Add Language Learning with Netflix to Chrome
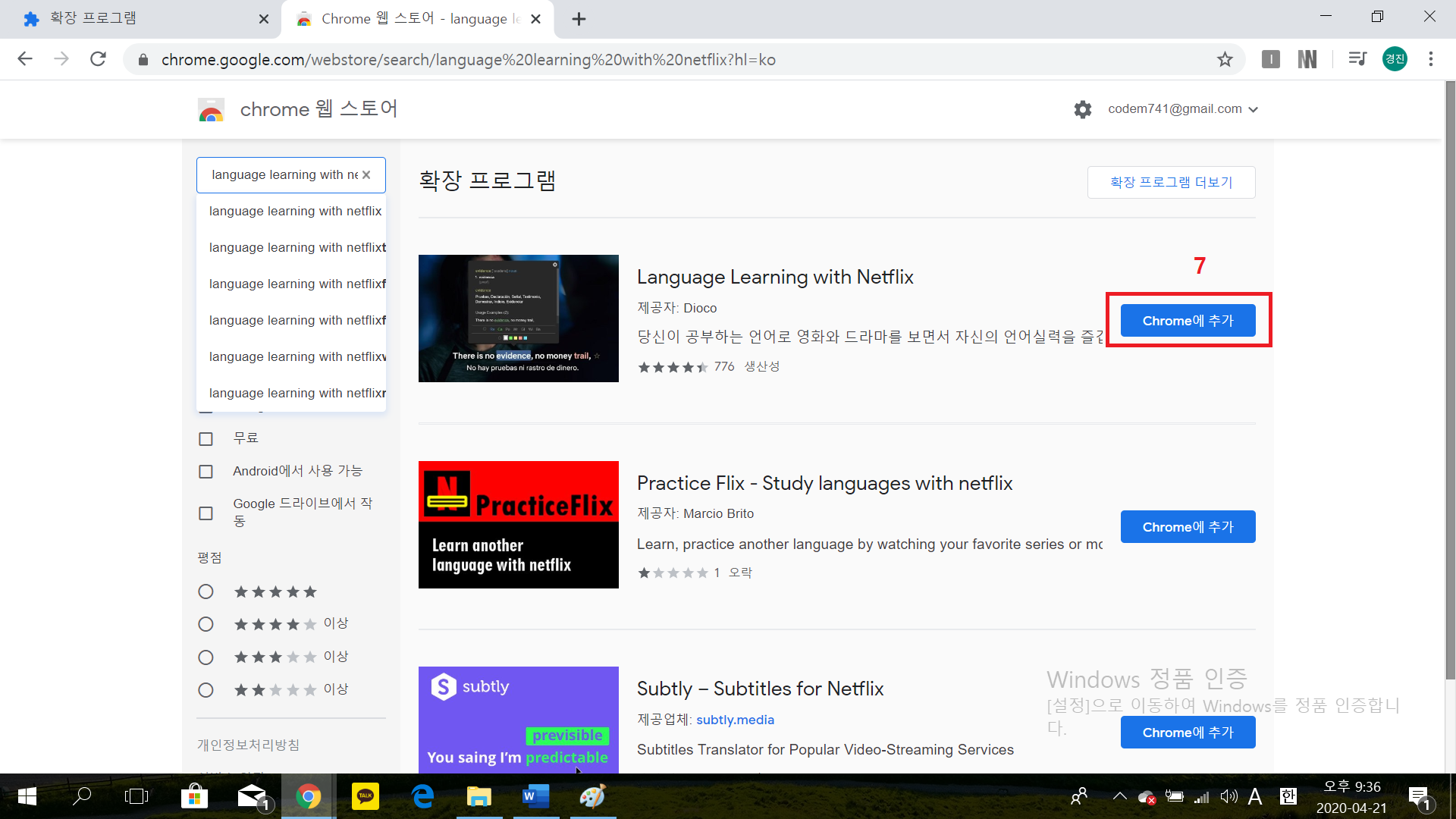This screenshot has height=819, width=1456. (x=1188, y=320)
